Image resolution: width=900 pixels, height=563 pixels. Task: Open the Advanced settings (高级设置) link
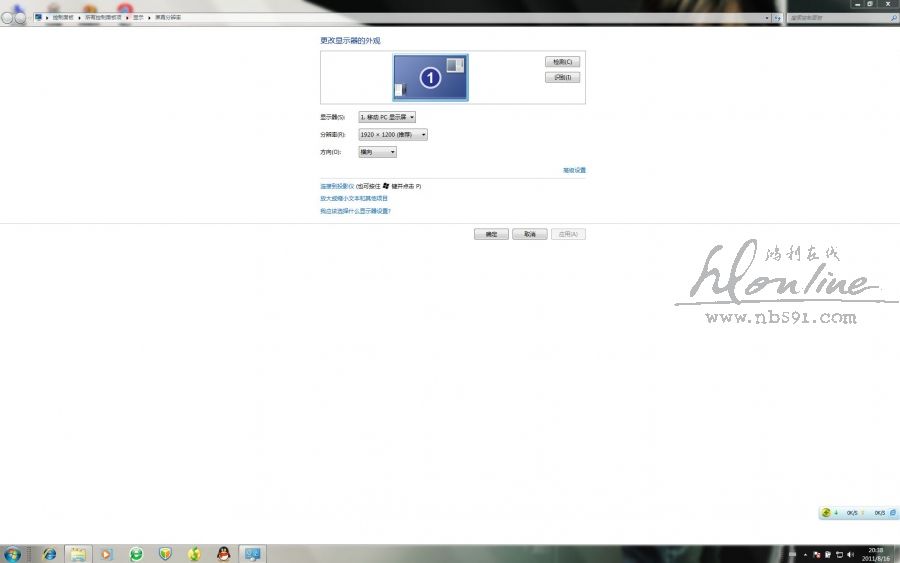pyautogui.click(x=574, y=170)
